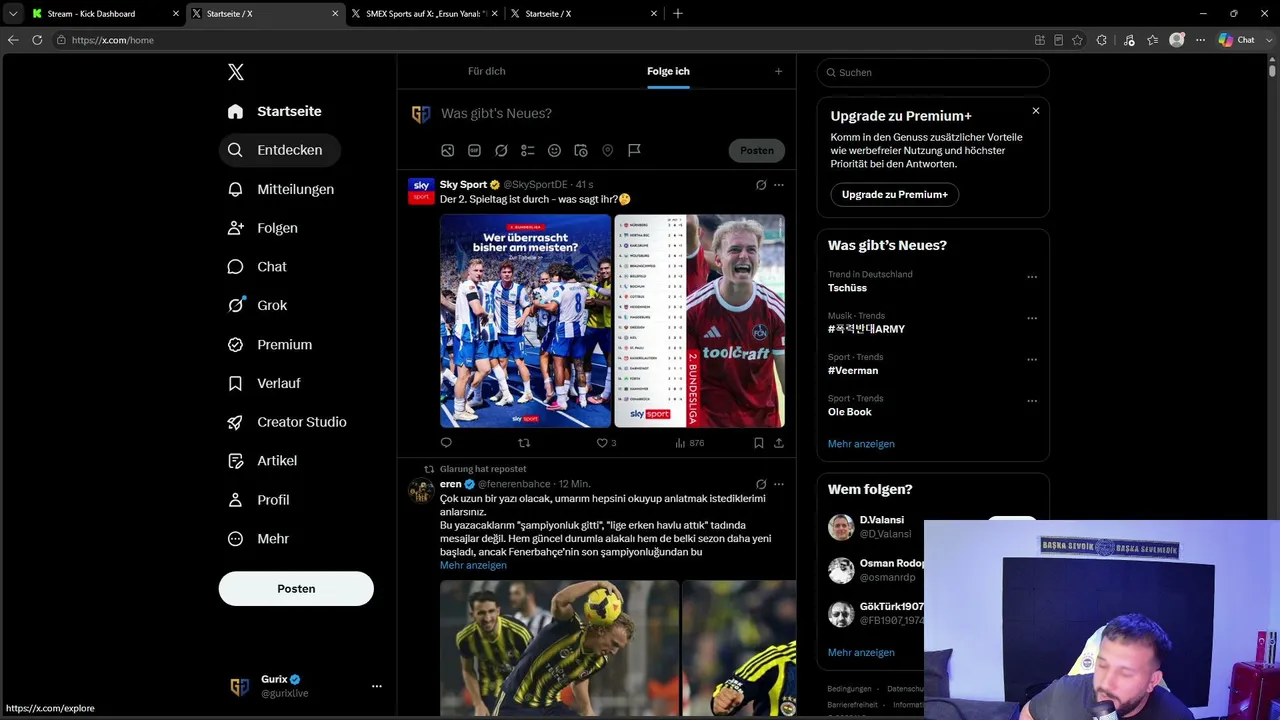Open Gurix account options menu
The image size is (1280, 720).
click(377, 686)
